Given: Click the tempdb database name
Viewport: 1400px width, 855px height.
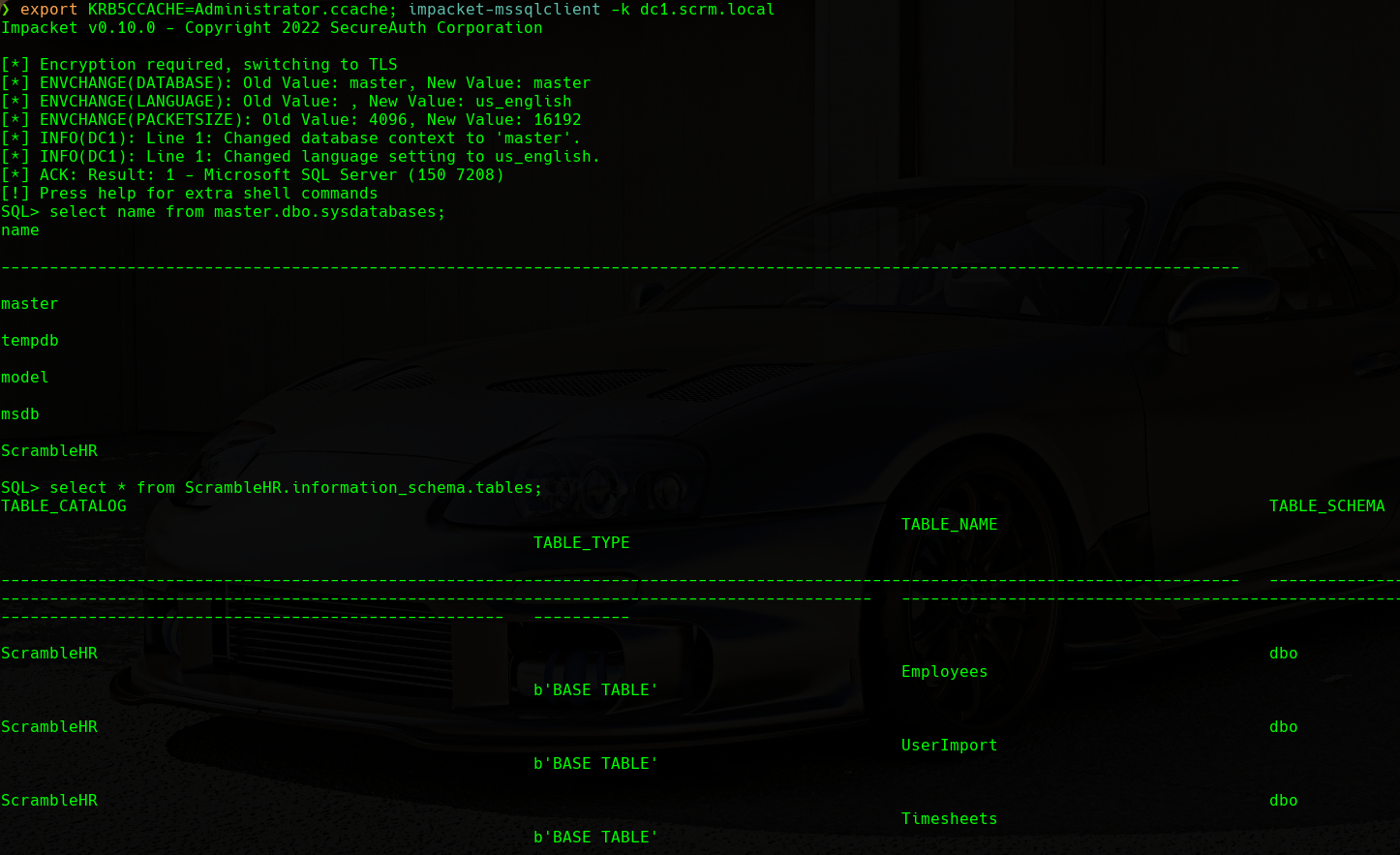Looking at the screenshot, I should [x=30, y=341].
